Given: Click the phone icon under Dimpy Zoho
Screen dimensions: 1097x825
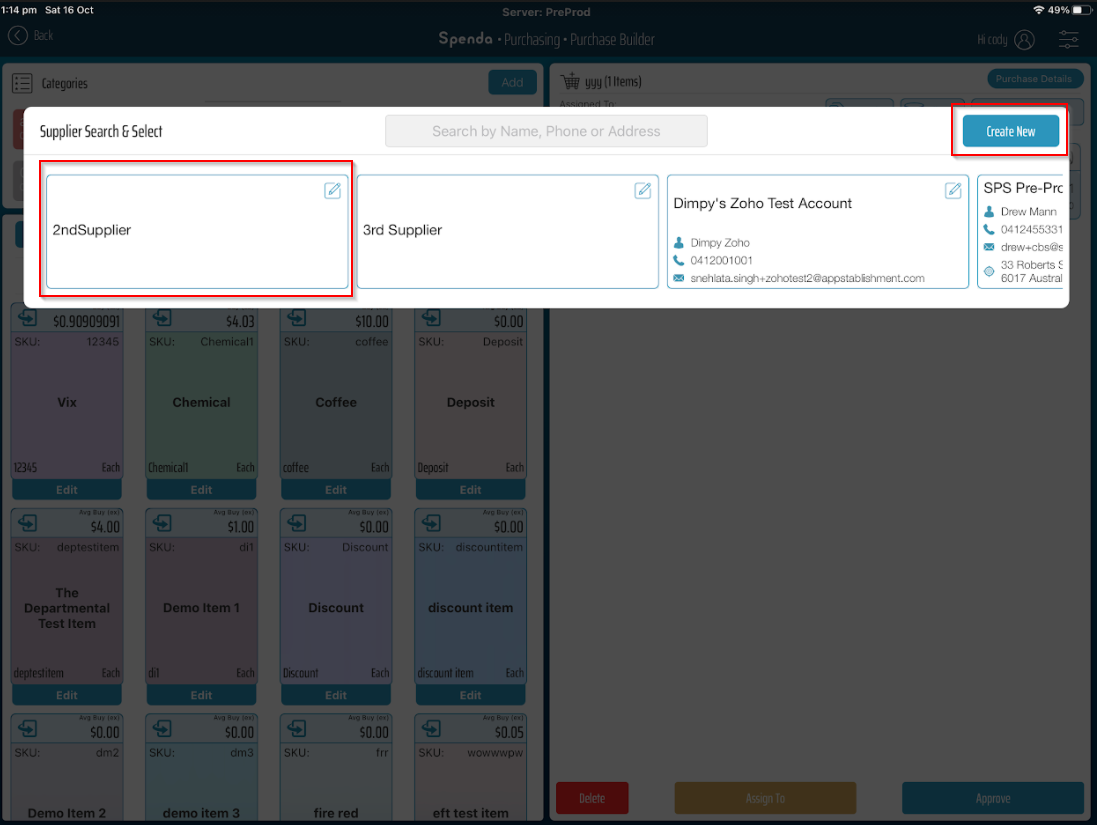Looking at the screenshot, I should 679,260.
